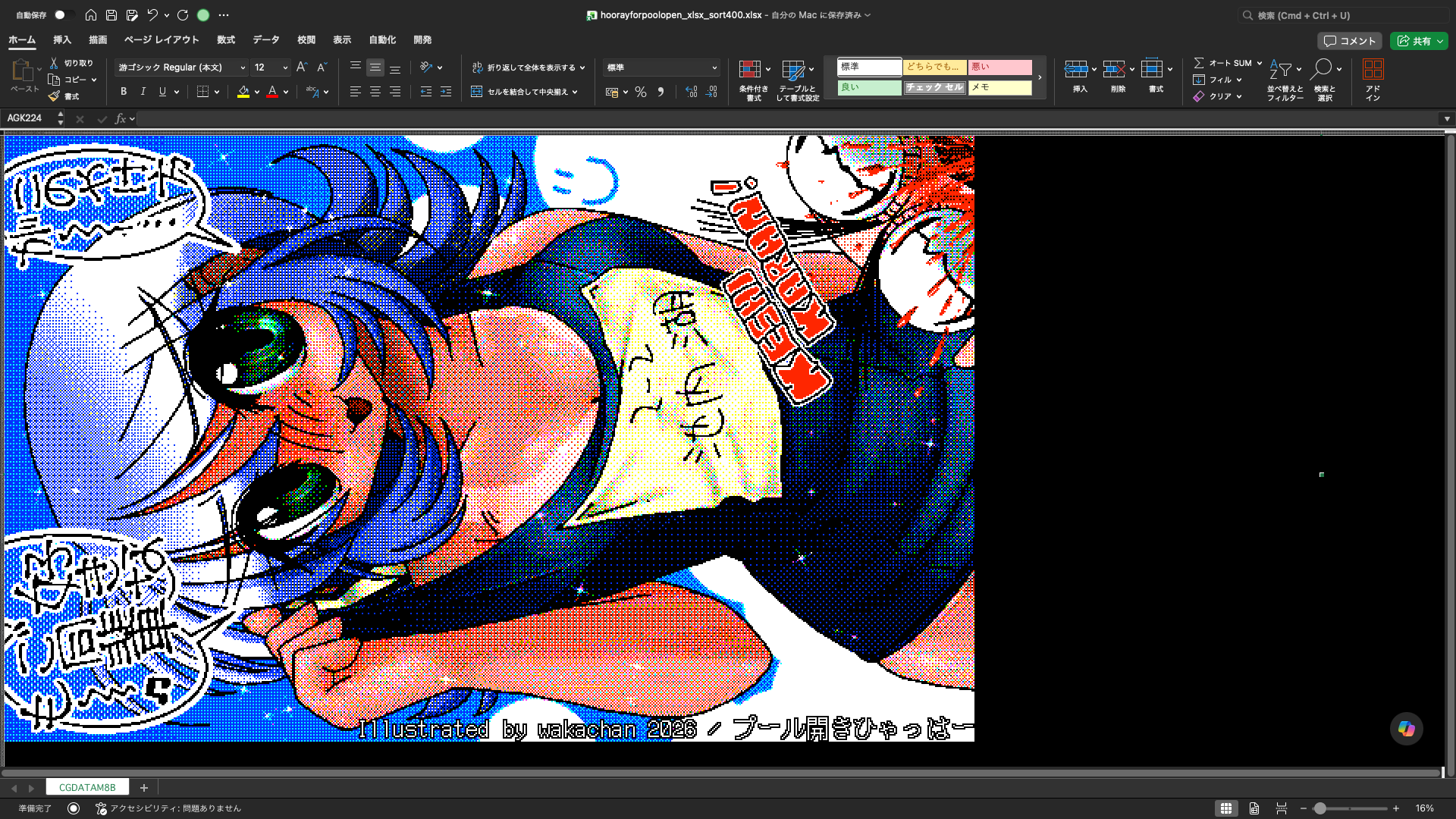Open the Data (データ) ribbon tab
Screen dimensions: 1456x819
(266, 39)
